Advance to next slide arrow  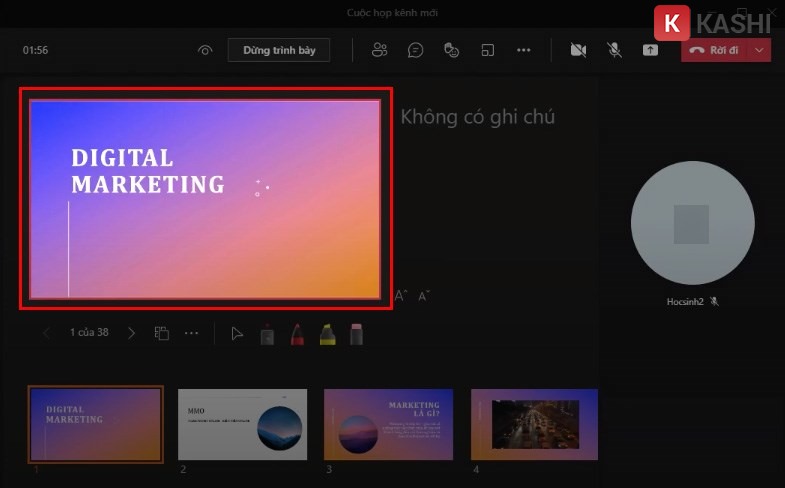pyautogui.click(x=132, y=333)
